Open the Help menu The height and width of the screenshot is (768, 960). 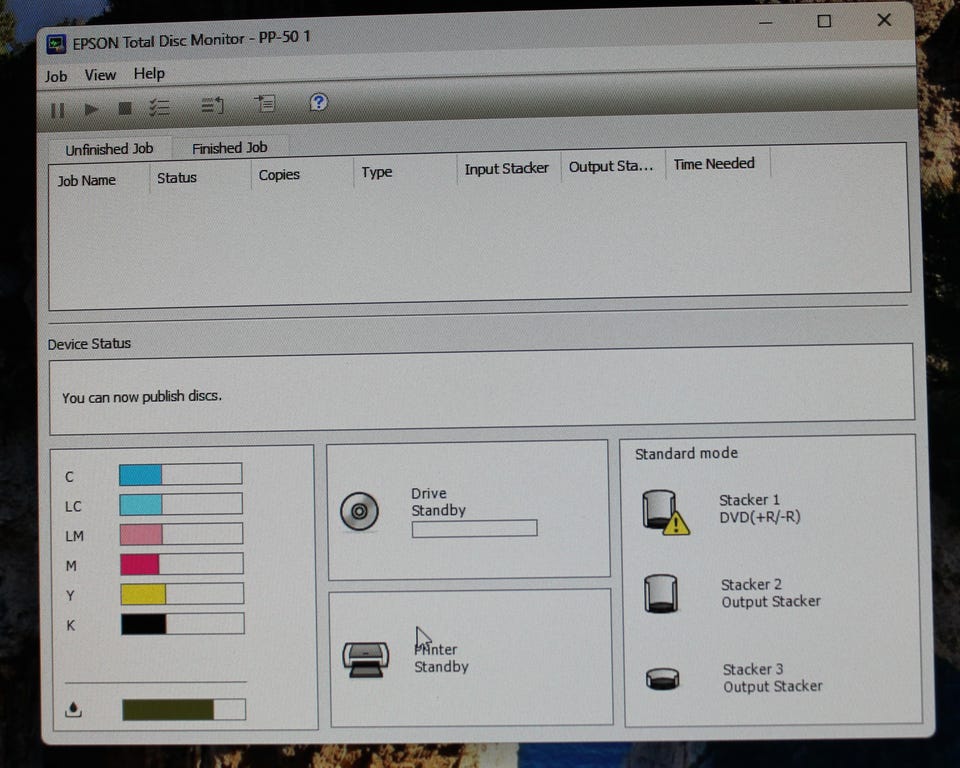pyautogui.click(x=149, y=73)
